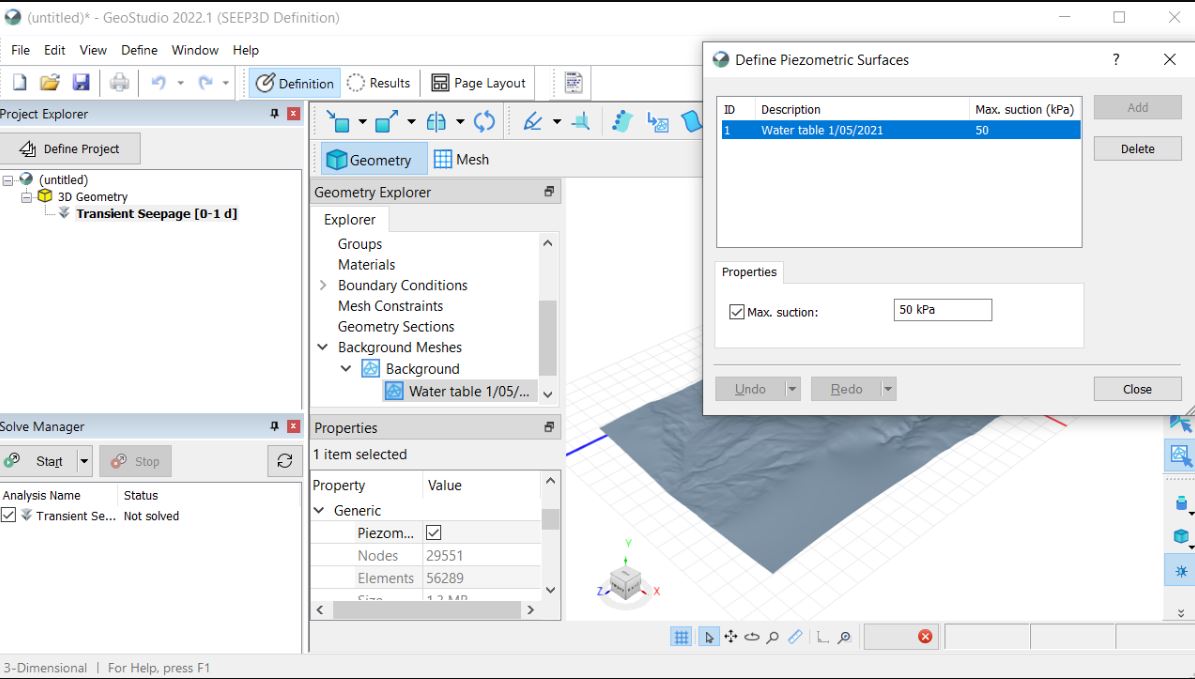Select the pointer tool below the viewport
The height and width of the screenshot is (679, 1195).
pos(709,637)
